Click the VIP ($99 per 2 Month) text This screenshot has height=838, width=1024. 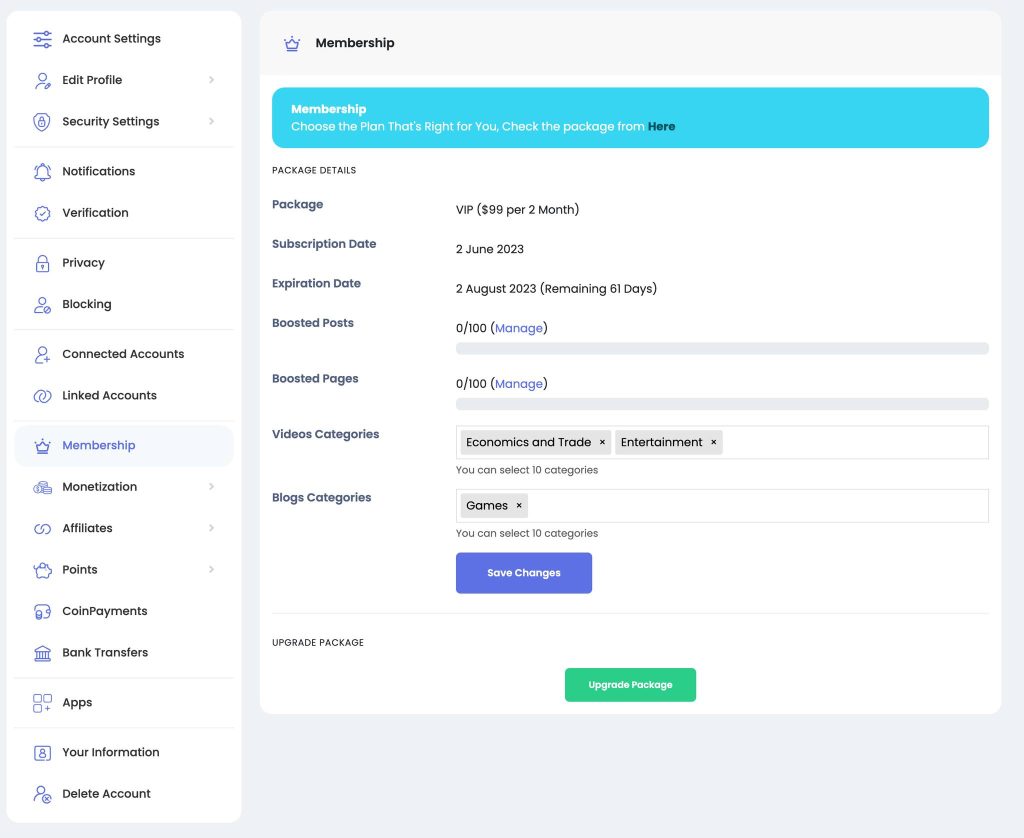(517, 210)
